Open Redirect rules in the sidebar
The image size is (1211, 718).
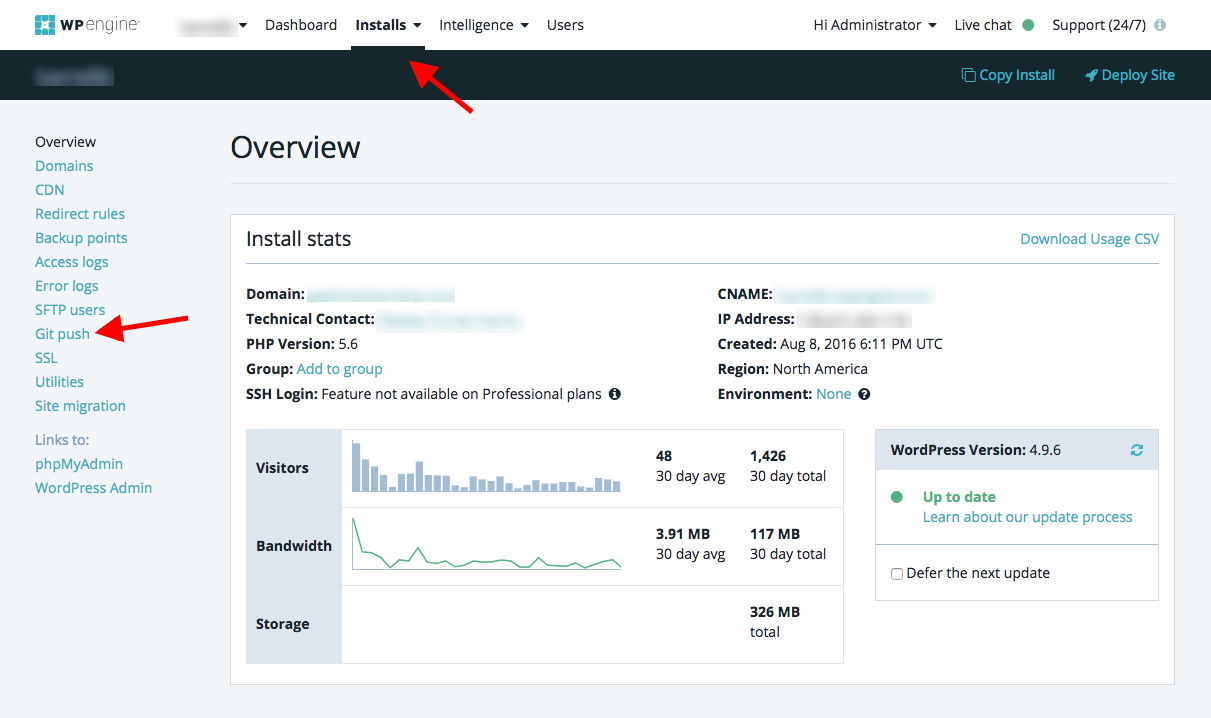[80, 214]
